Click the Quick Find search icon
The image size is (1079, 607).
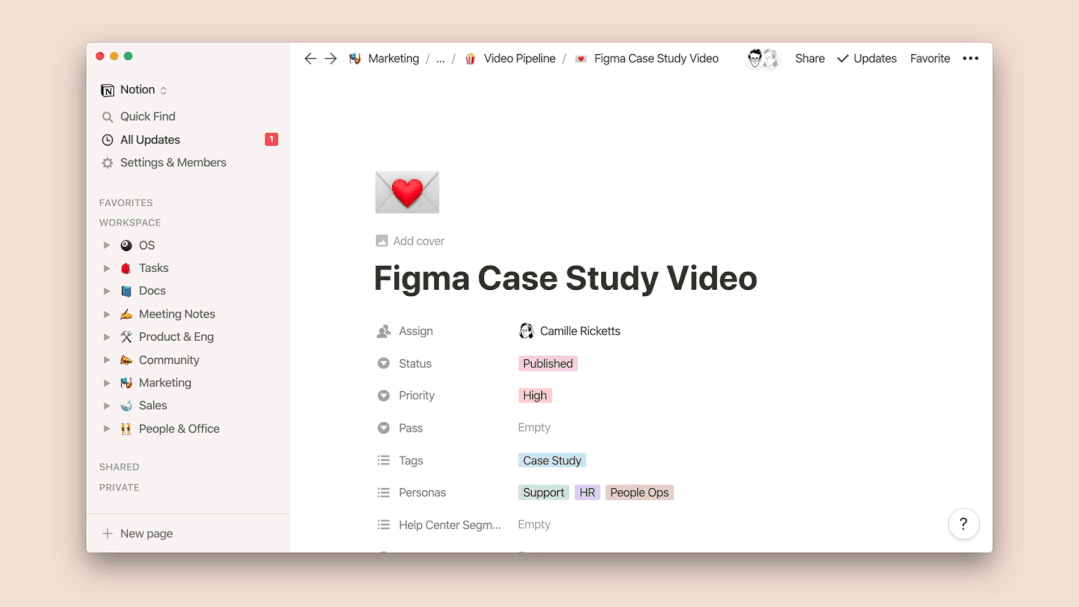(x=108, y=117)
